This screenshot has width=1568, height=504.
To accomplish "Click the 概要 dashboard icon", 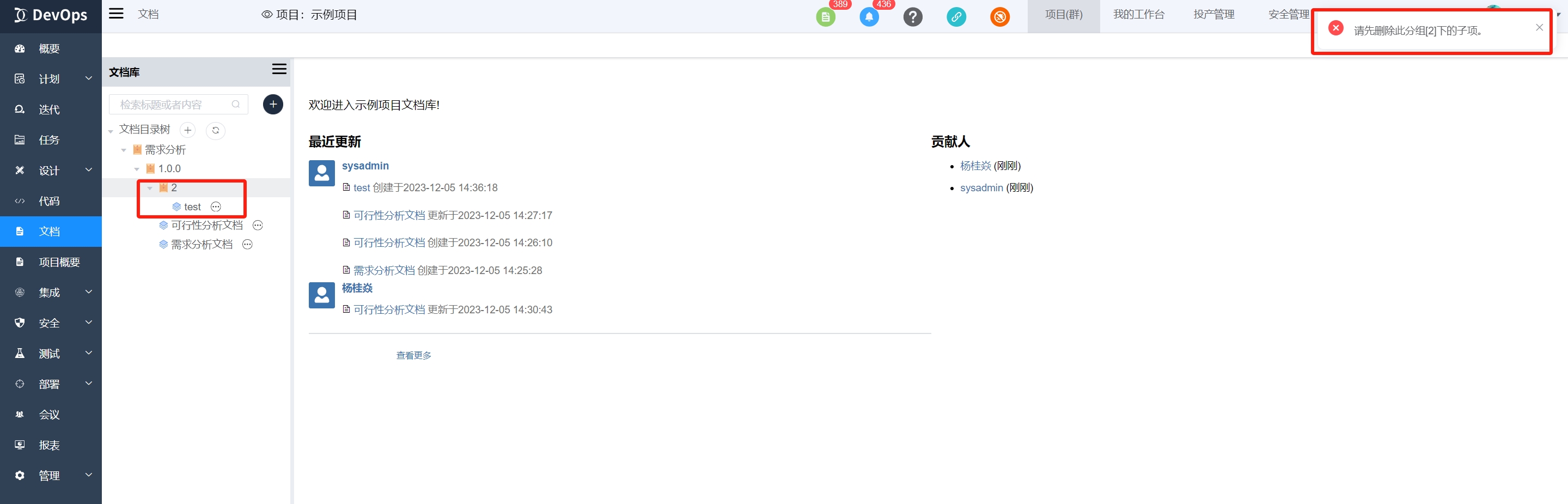I will click(20, 48).
